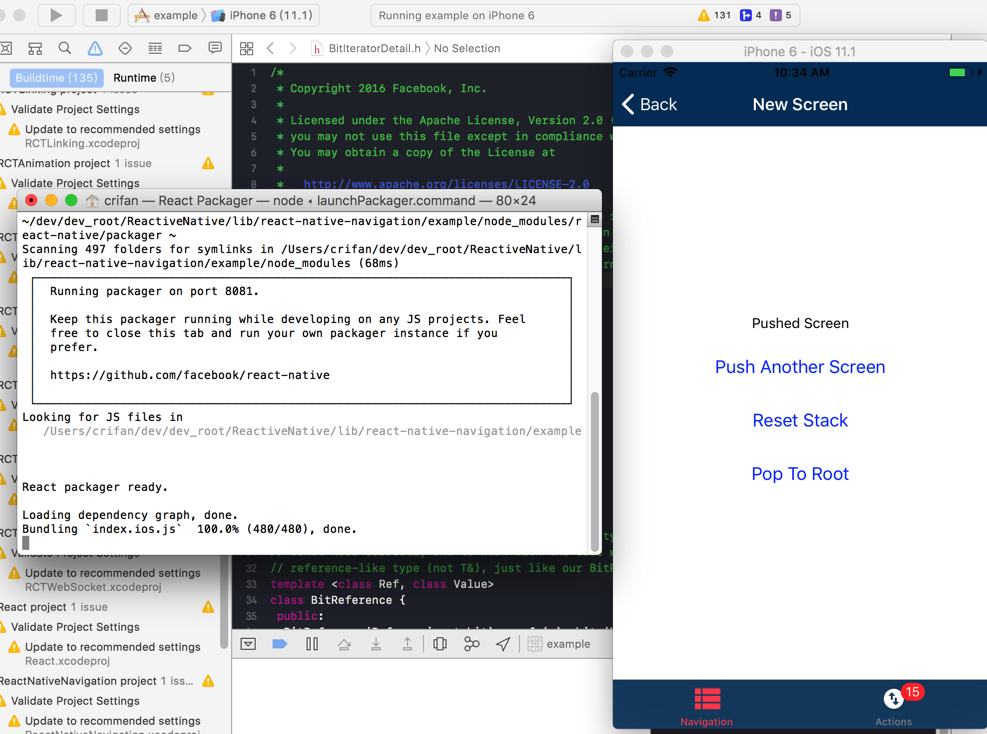This screenshot has width=987, height=734.
Task: Go forward in editor history
Action: [293, 48]
